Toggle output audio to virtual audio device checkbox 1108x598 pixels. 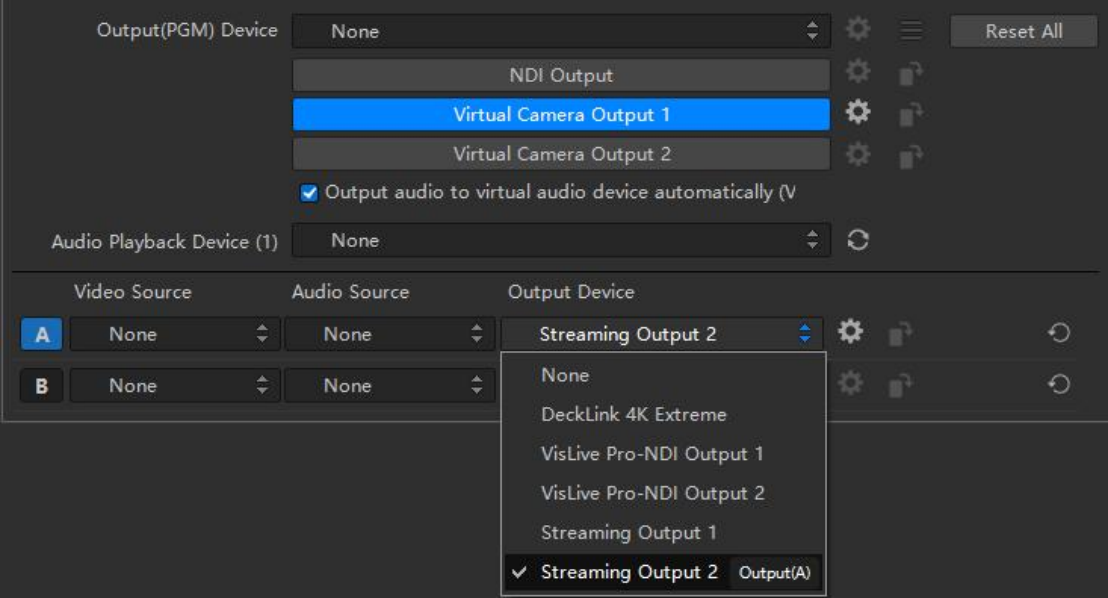(309, 193)
